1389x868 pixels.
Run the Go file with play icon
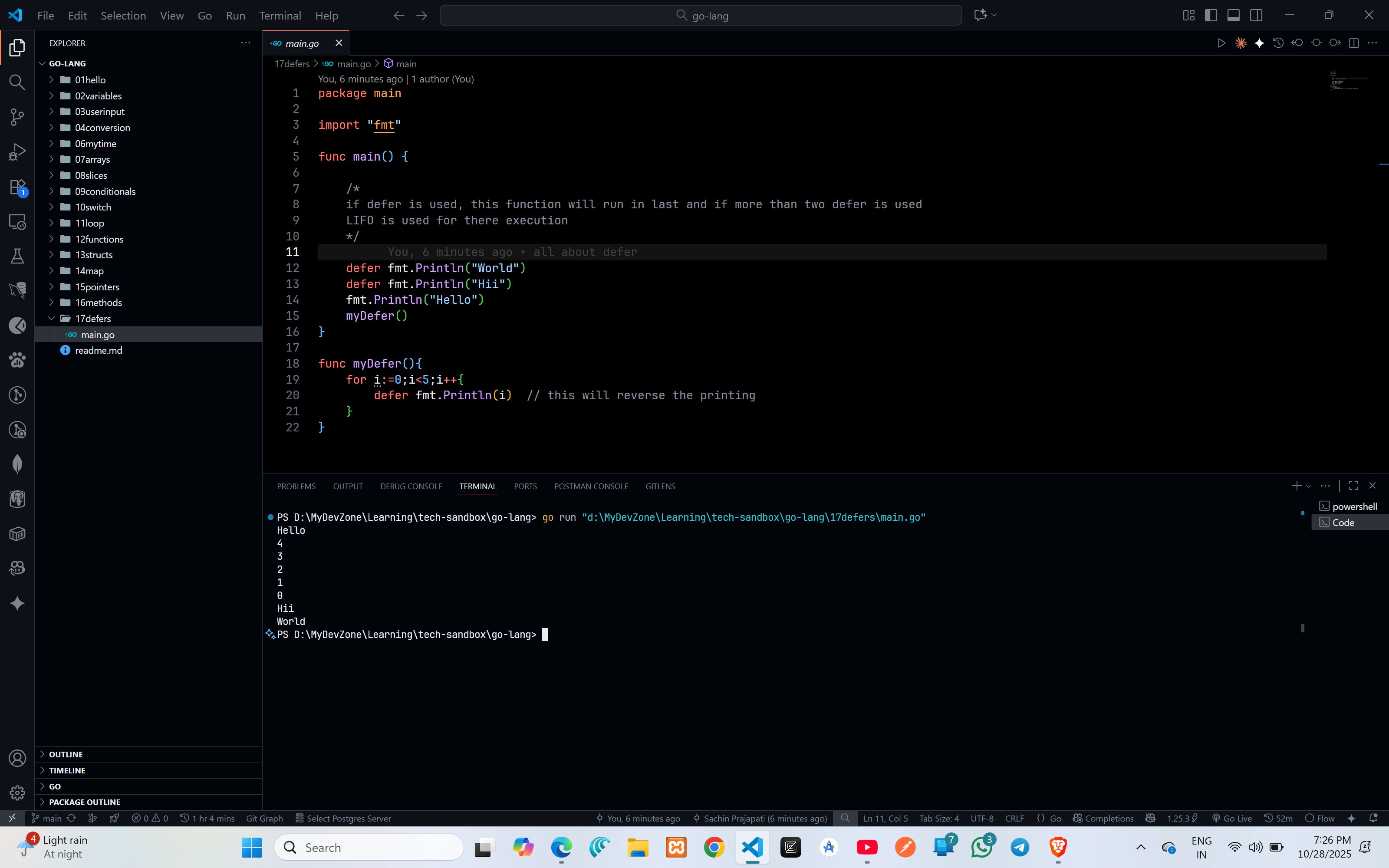pyautogui.click(x=1221, y=43)
